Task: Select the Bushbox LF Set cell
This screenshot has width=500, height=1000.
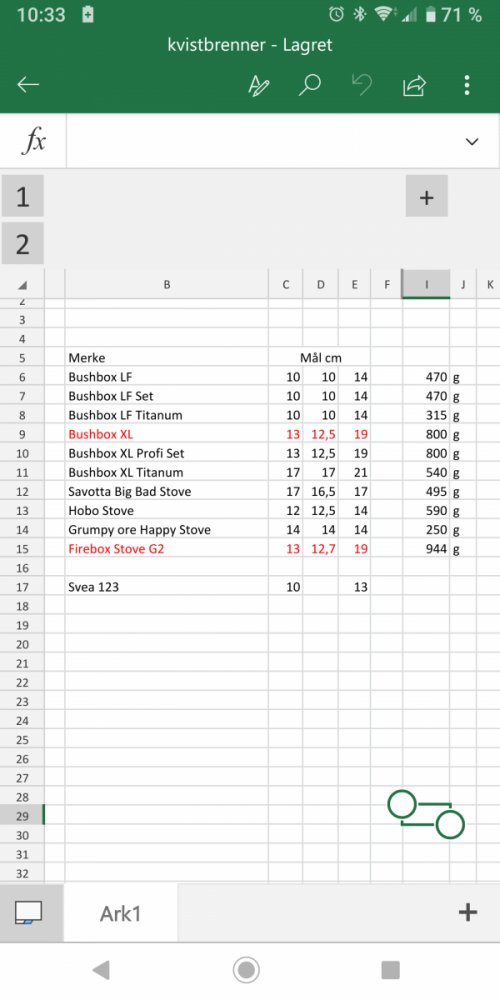Action: click(x=166, y=396)
